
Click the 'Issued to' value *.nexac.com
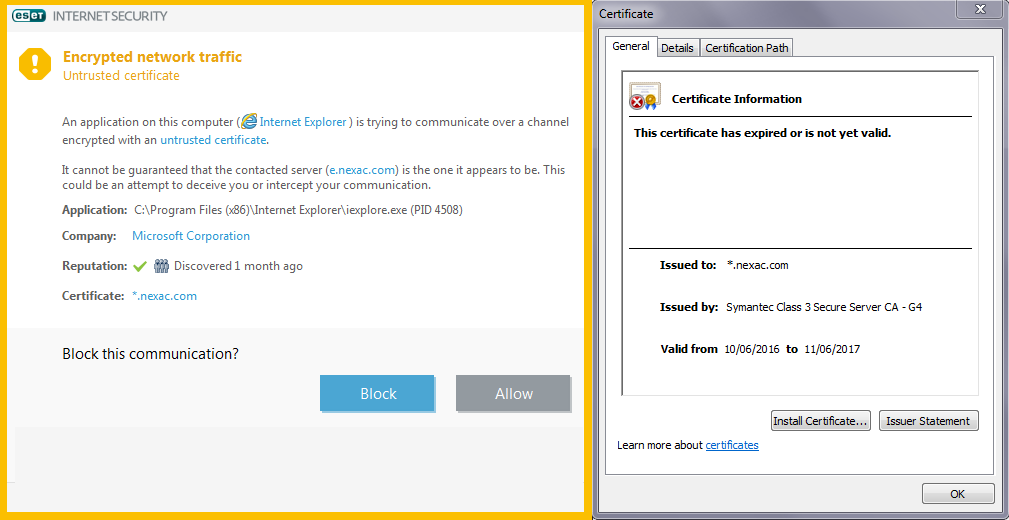pyautogui.click(x=757, y=265)
